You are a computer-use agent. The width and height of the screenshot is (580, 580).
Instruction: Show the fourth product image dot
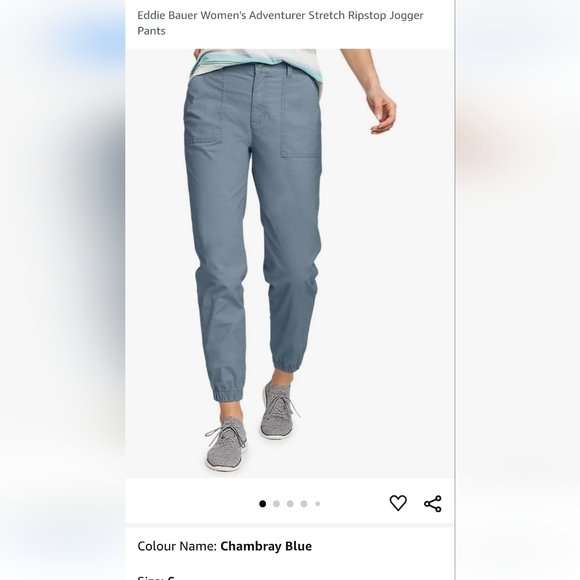coord(304,504)
